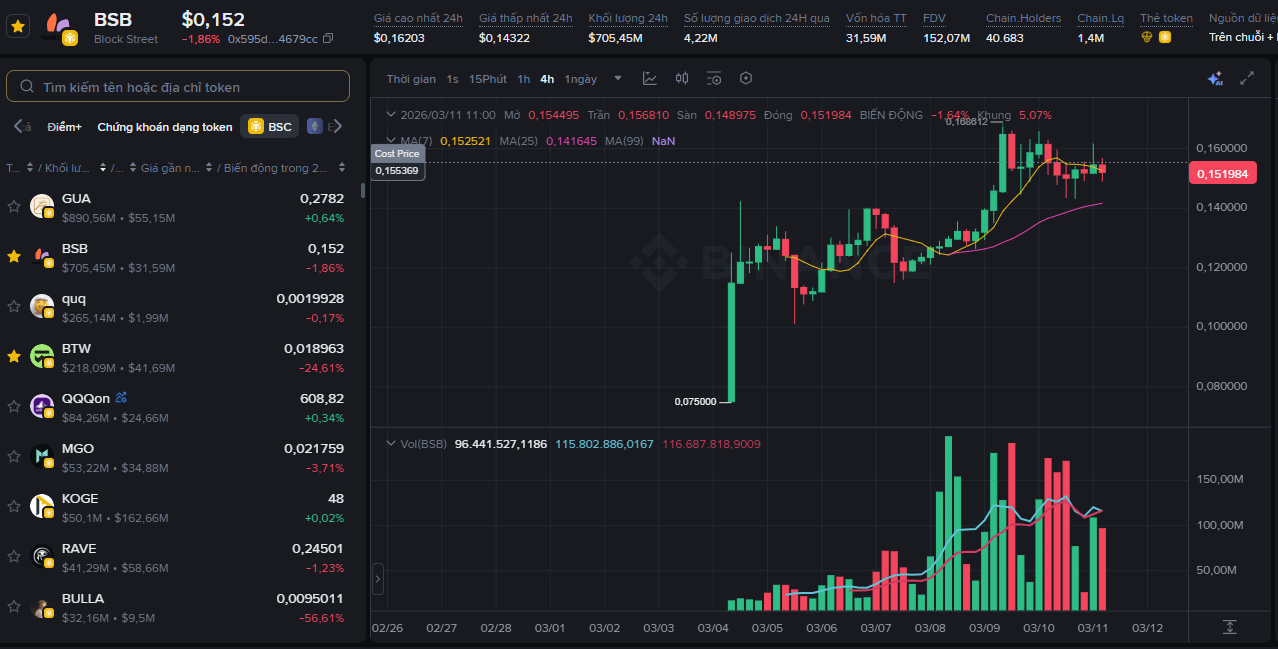Viewport: 1278px width, 649px height.
Task: Click the token list scrollbar
Action: pos(362,190)
